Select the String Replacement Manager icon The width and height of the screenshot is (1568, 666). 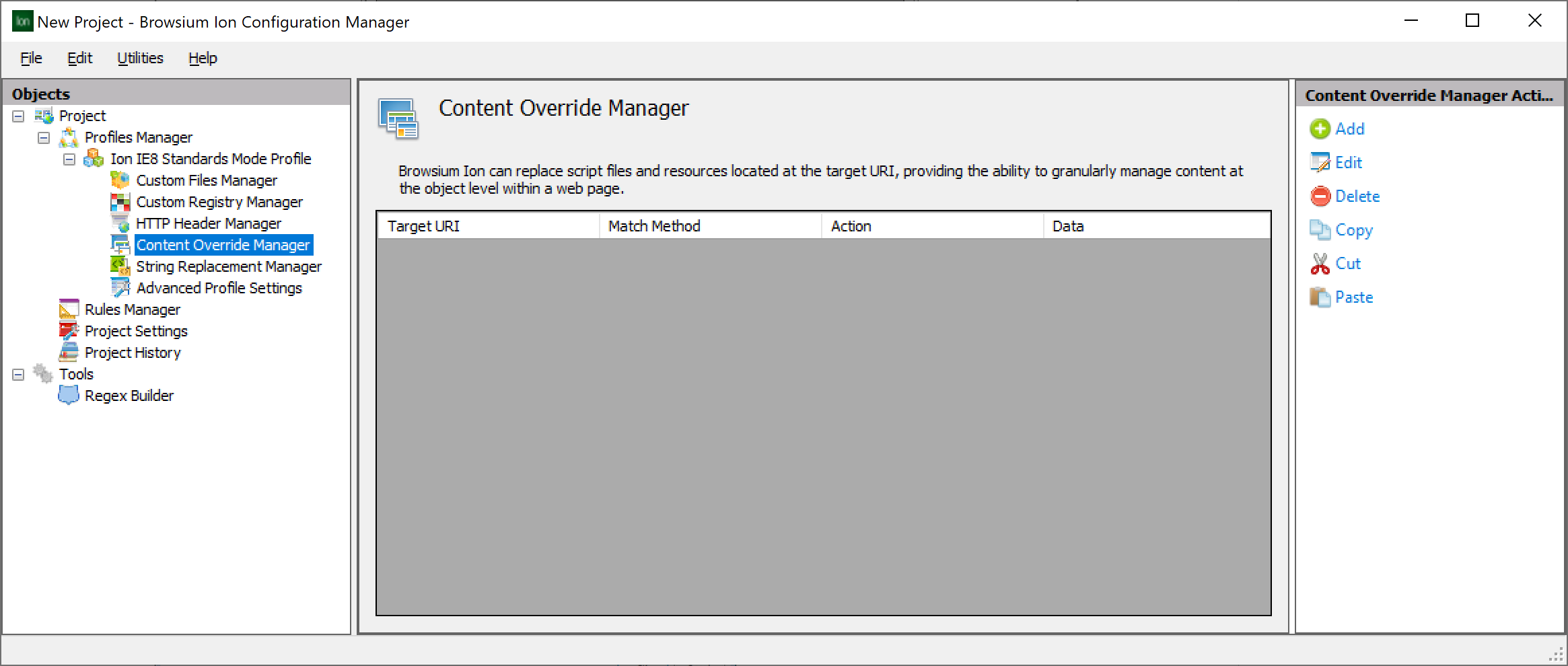point(121,266)
